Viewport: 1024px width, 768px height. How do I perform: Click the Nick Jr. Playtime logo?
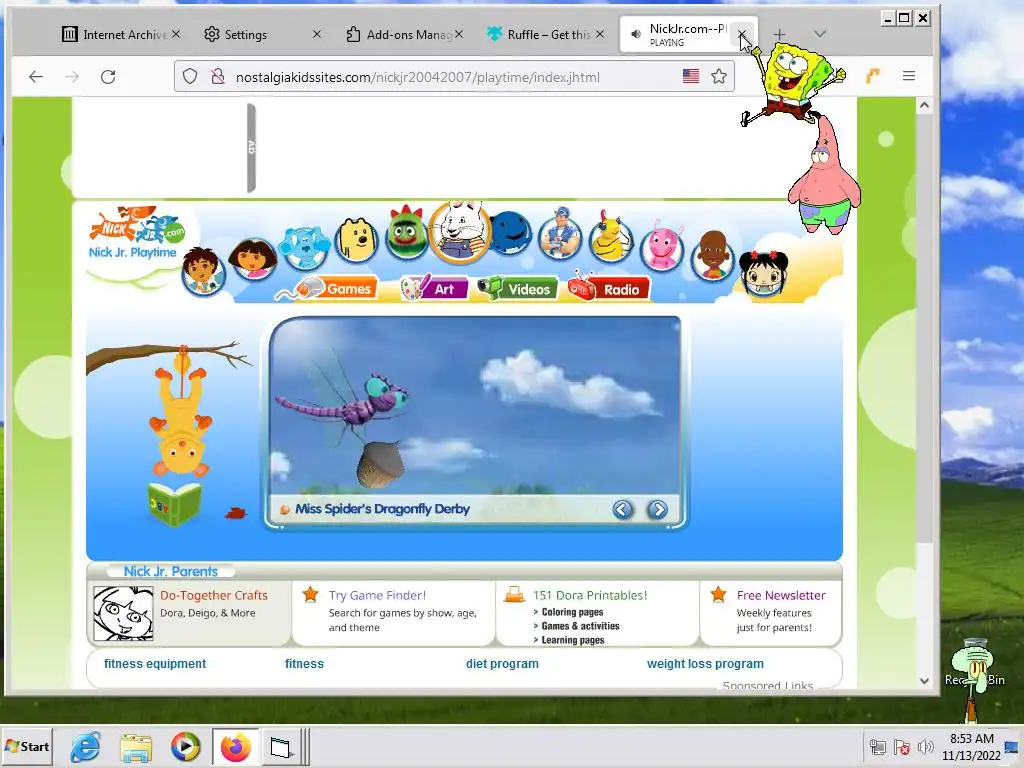pos(136,234)
